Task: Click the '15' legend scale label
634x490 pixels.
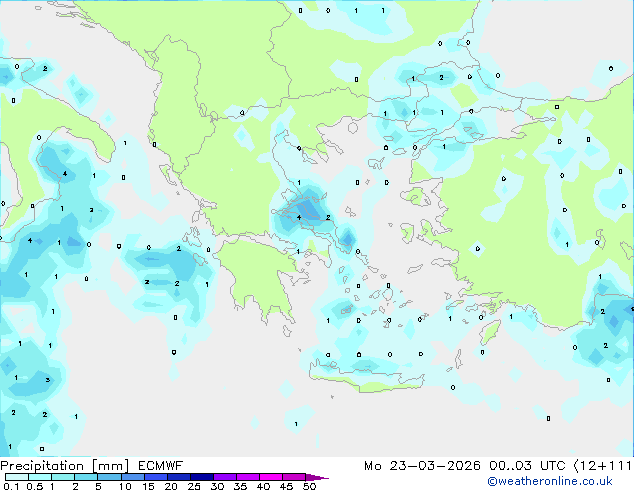Action: [x=148, y=486]
